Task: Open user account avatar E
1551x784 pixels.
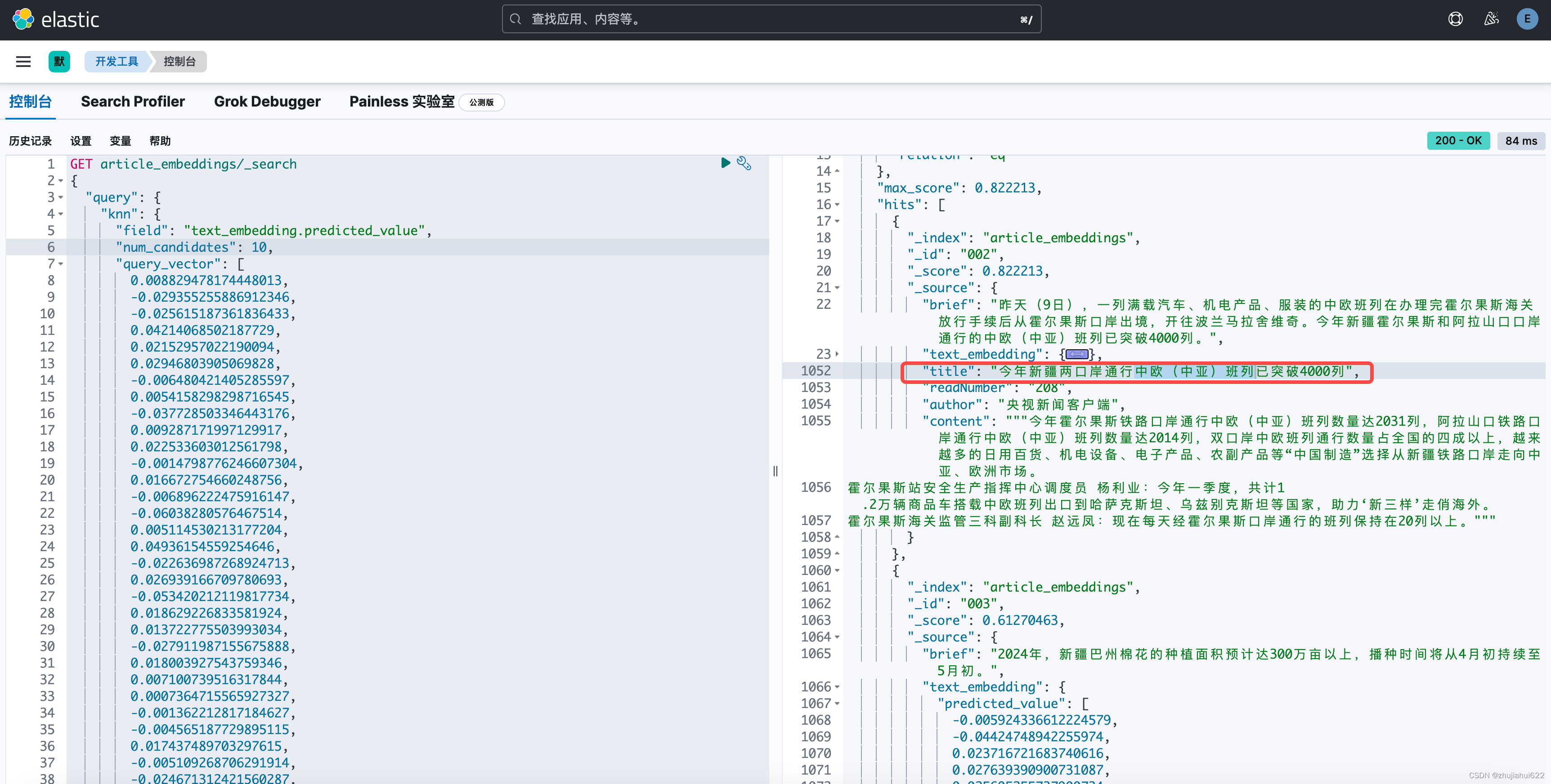Action: (1527, 19)
